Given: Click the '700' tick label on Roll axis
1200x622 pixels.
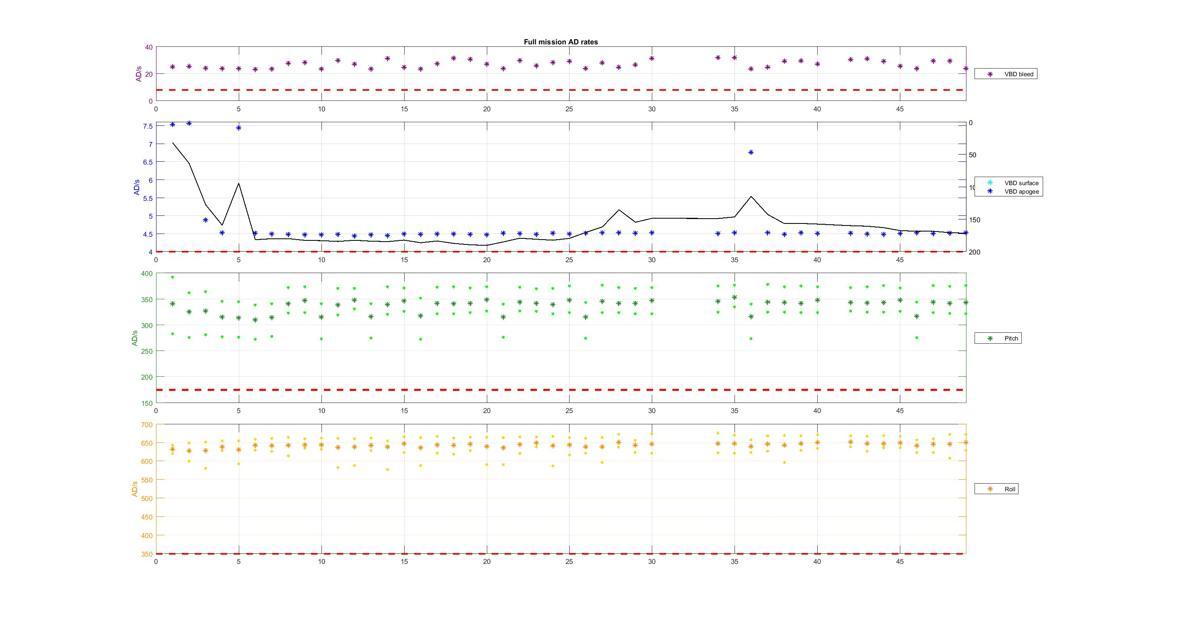Looking at the screenshot, I should [147, 424].
